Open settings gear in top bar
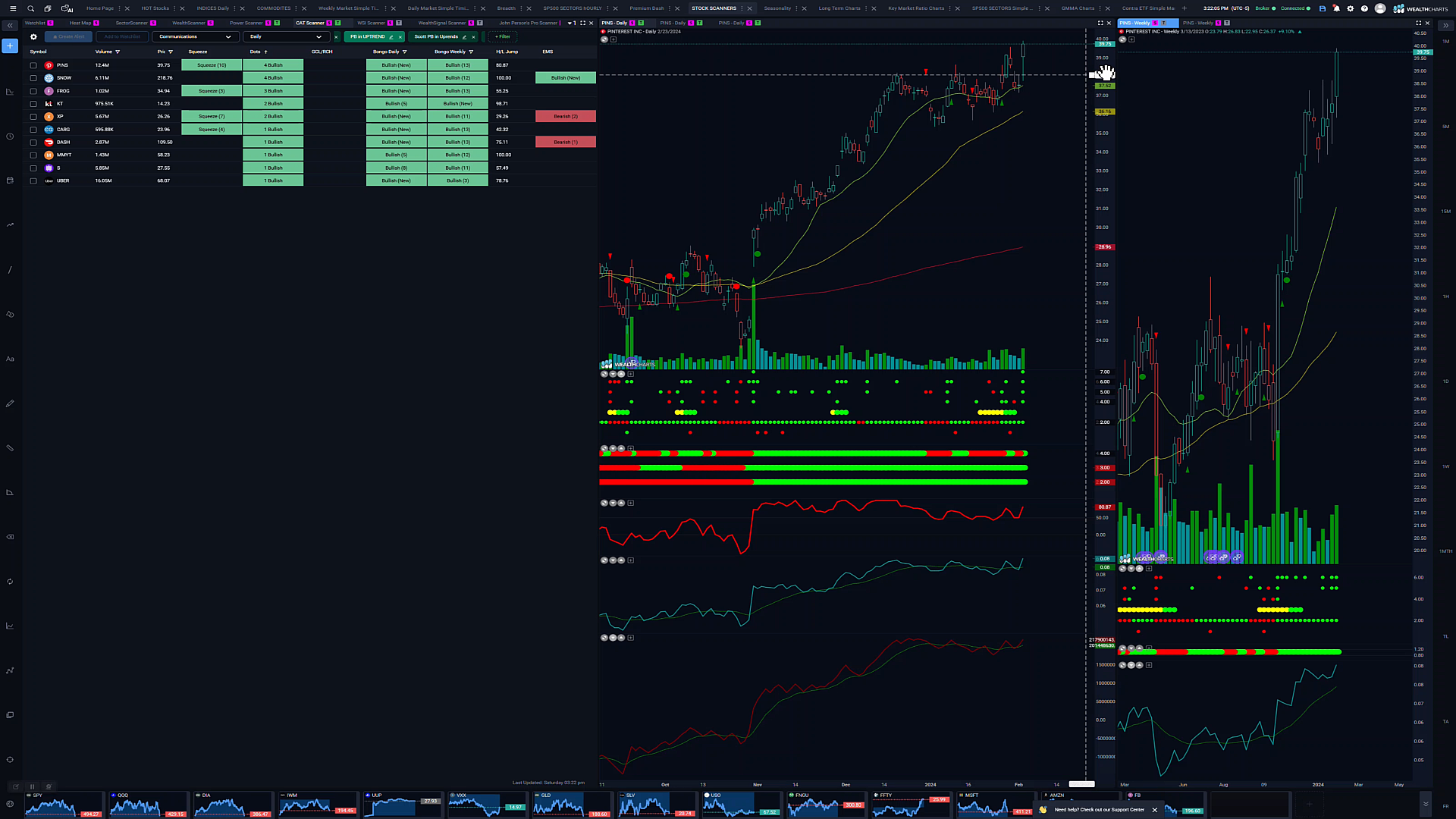 coord(1350,8)
